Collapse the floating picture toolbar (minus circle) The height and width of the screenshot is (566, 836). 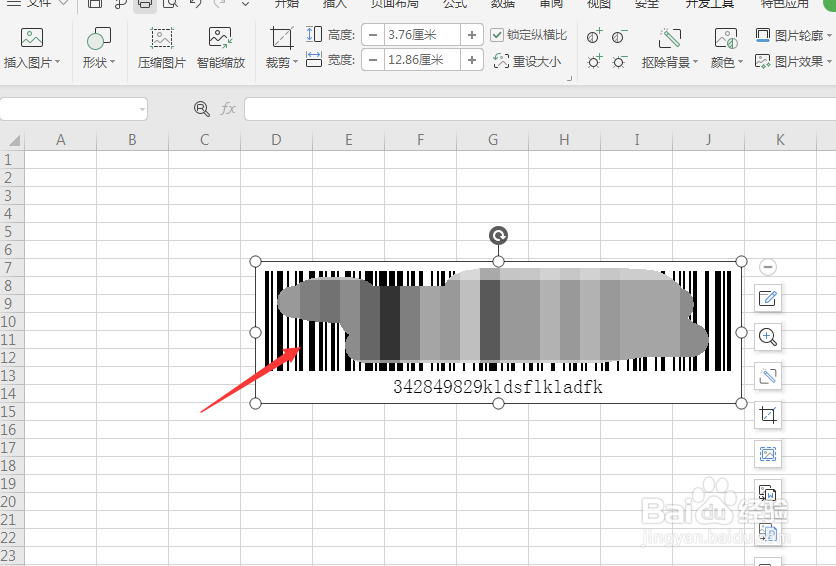(768, 267)
